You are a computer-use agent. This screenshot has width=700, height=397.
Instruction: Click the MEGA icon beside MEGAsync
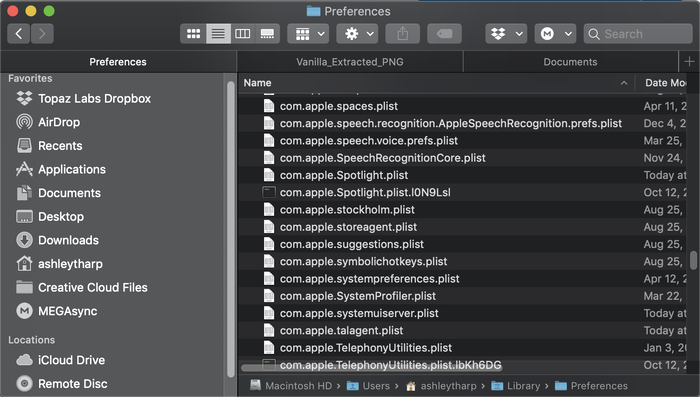[24, 311]
